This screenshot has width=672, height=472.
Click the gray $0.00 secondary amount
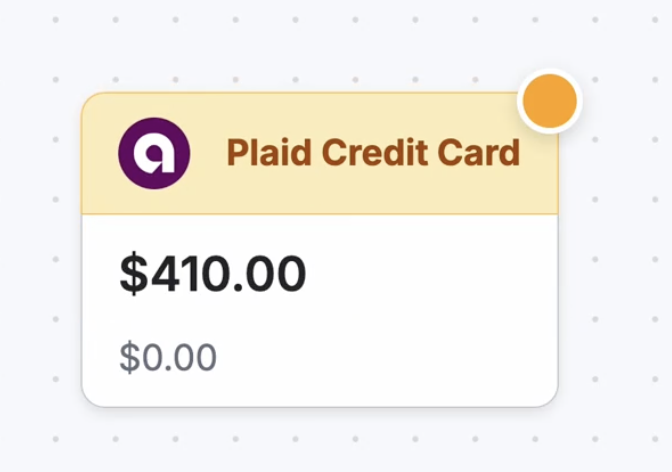coord(168,357)
